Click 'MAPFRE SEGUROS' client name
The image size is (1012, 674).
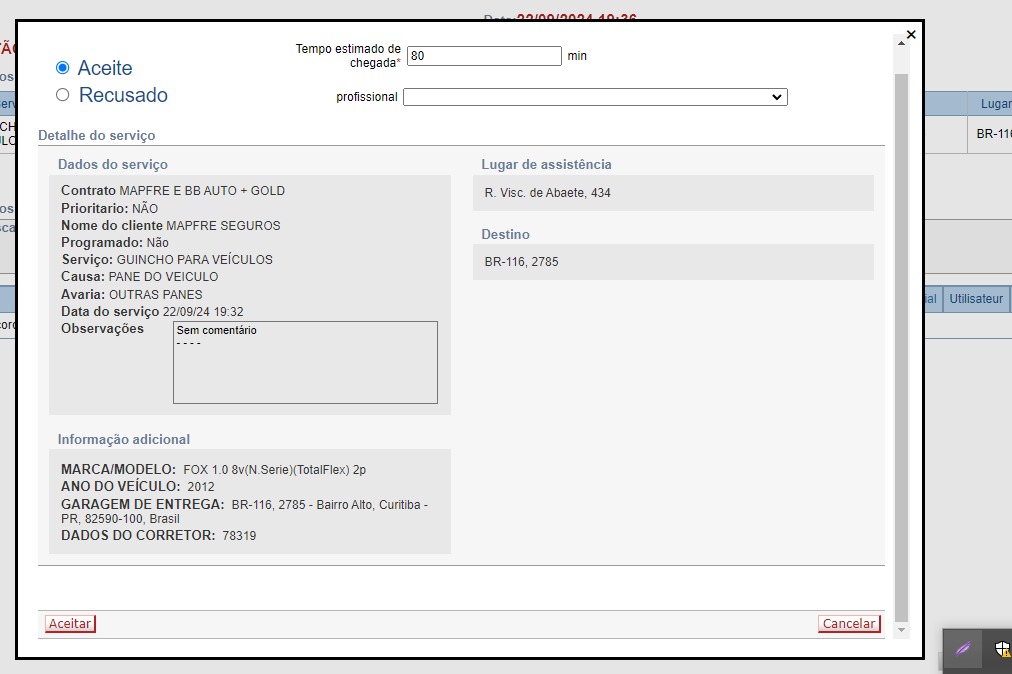(223, 225)
